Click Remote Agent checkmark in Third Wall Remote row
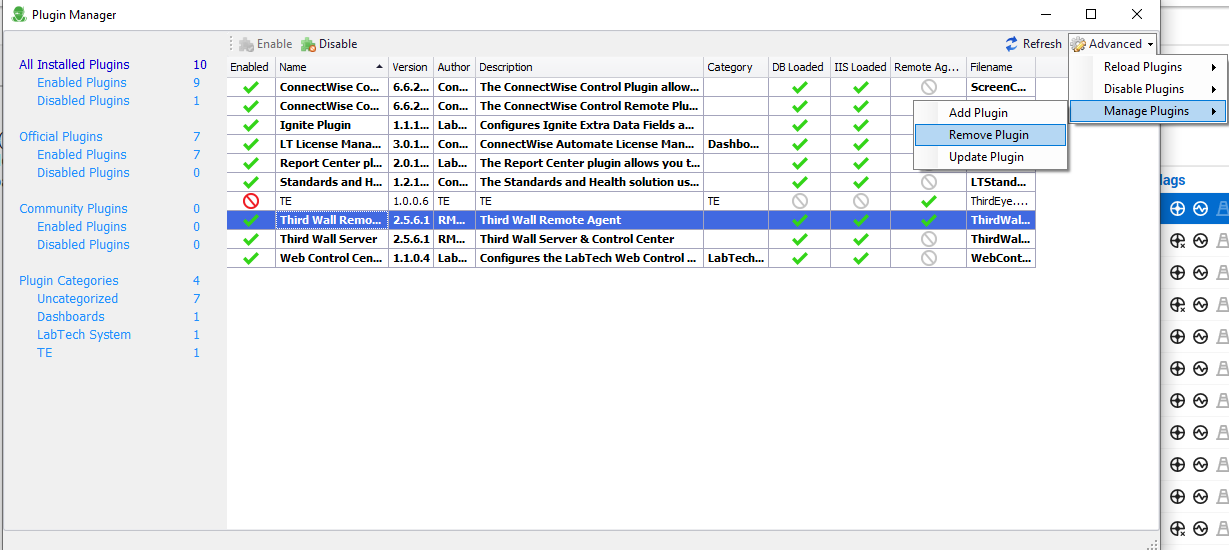 pyautogui.click(x=928, y=220)
